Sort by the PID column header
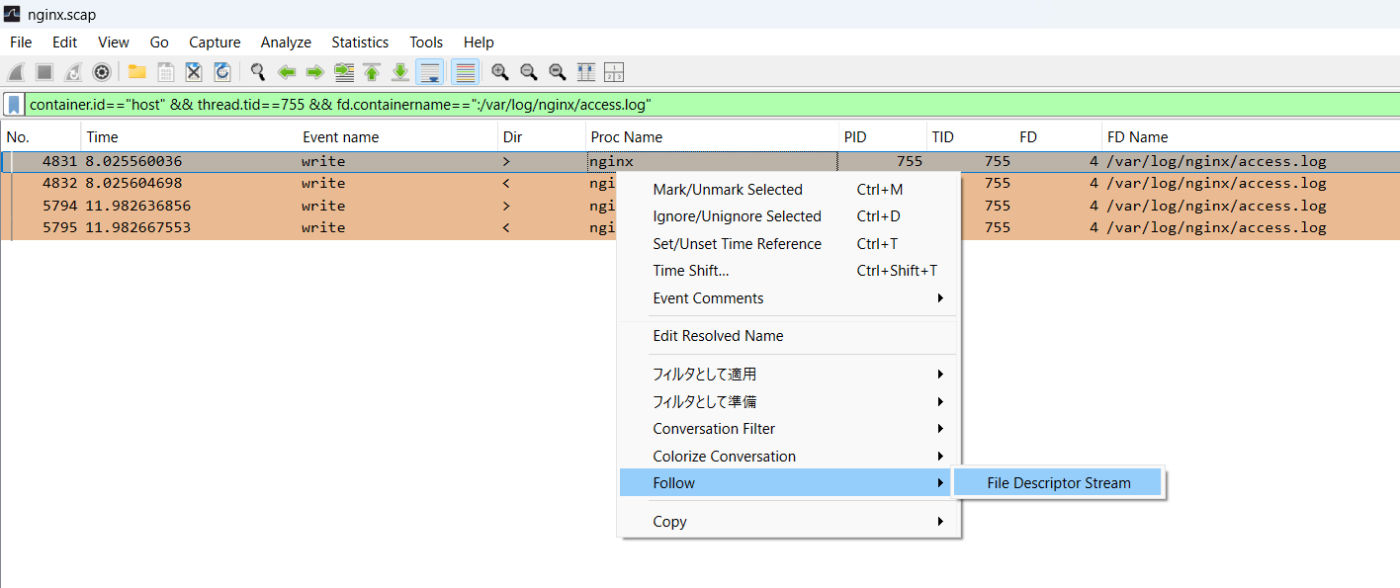Viewport: 1400px width, 588px height. (x=882, y=137)
